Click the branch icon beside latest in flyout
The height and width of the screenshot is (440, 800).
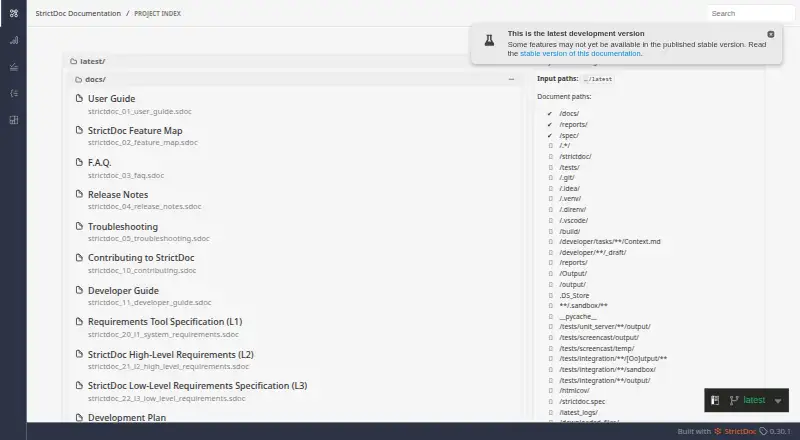click(734, 400)
